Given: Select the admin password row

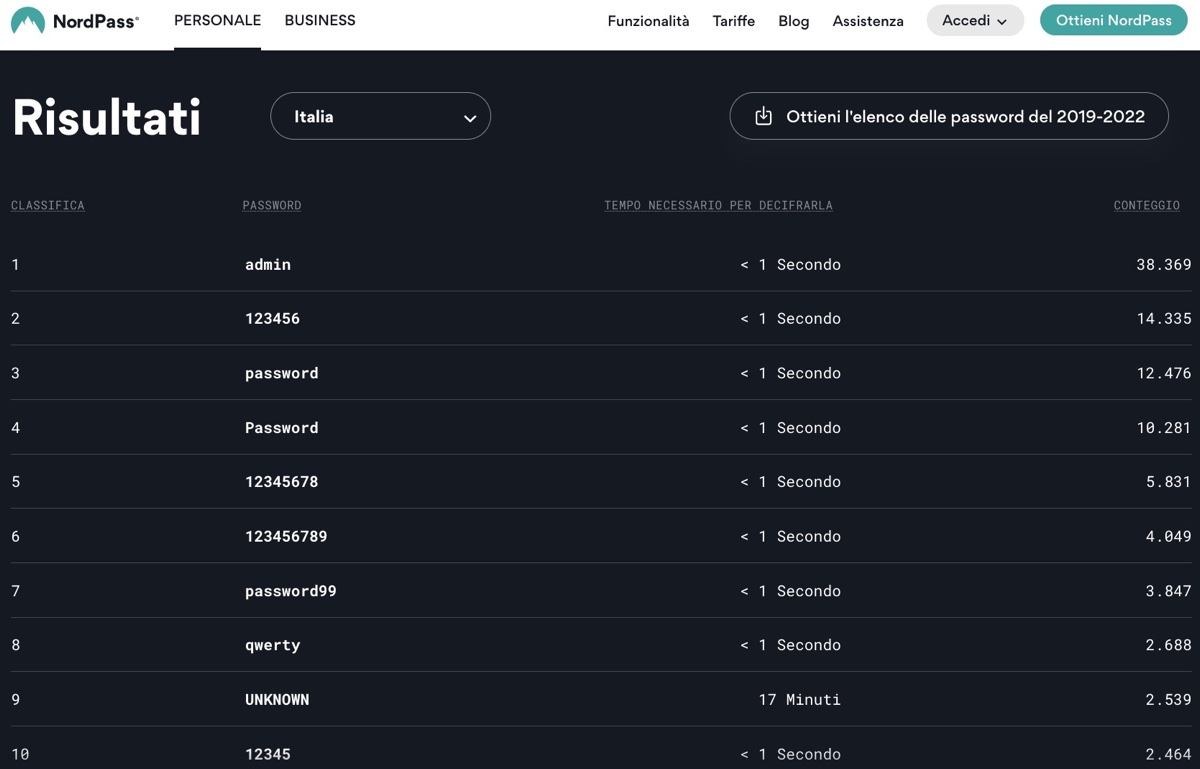Looking at the screenshot, I should [x=268, y=265].
